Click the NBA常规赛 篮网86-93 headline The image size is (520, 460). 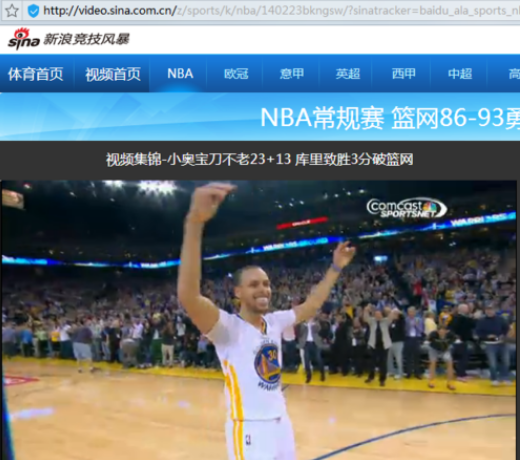point(390,118)
